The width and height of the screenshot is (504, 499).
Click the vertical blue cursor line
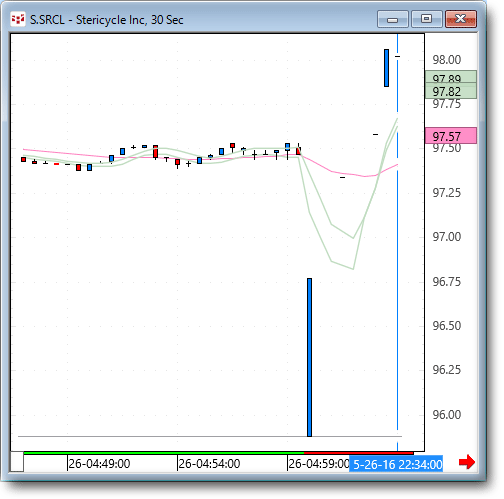(397, 243)
